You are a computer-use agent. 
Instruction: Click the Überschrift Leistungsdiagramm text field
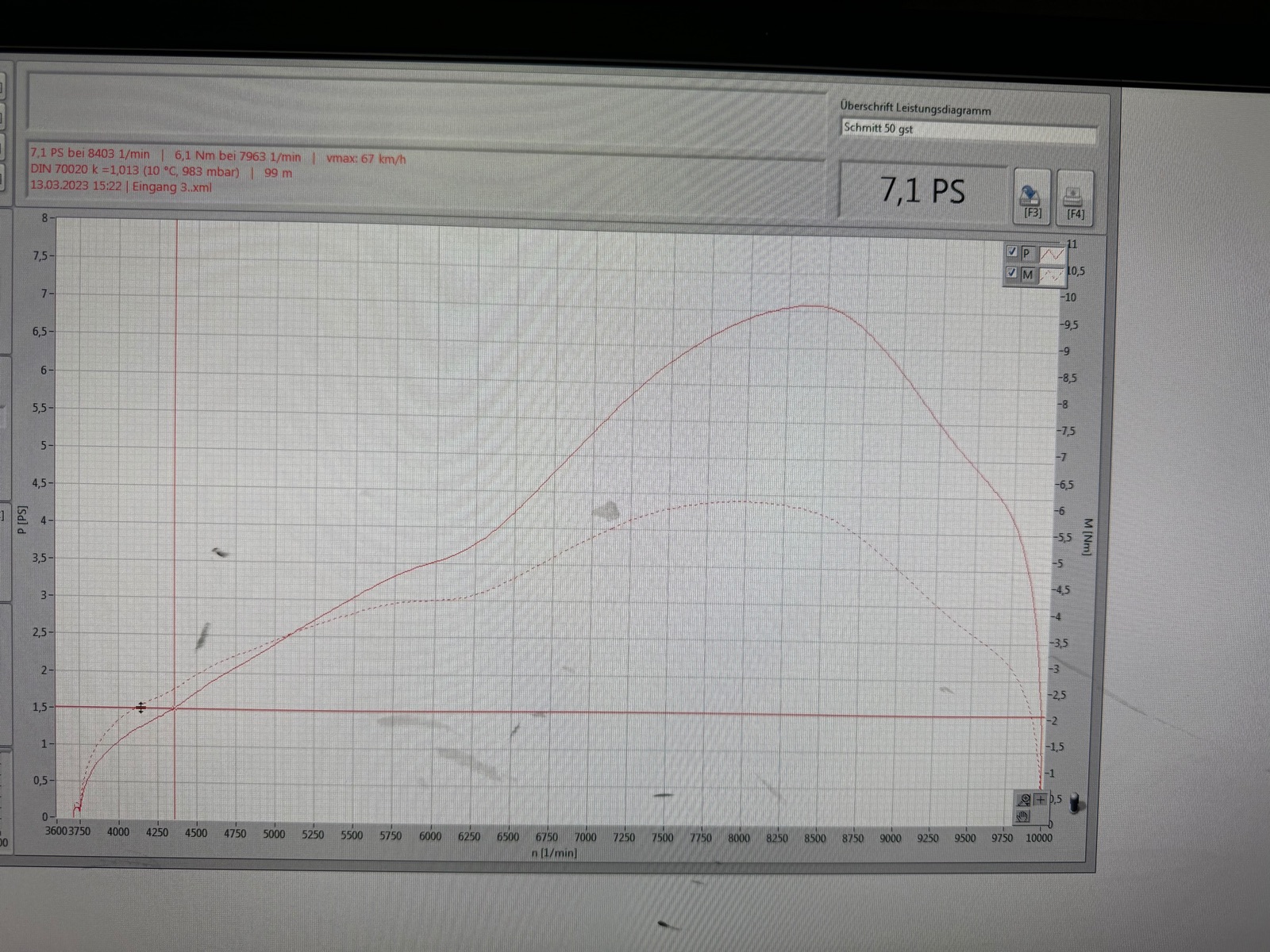(967, 130)
